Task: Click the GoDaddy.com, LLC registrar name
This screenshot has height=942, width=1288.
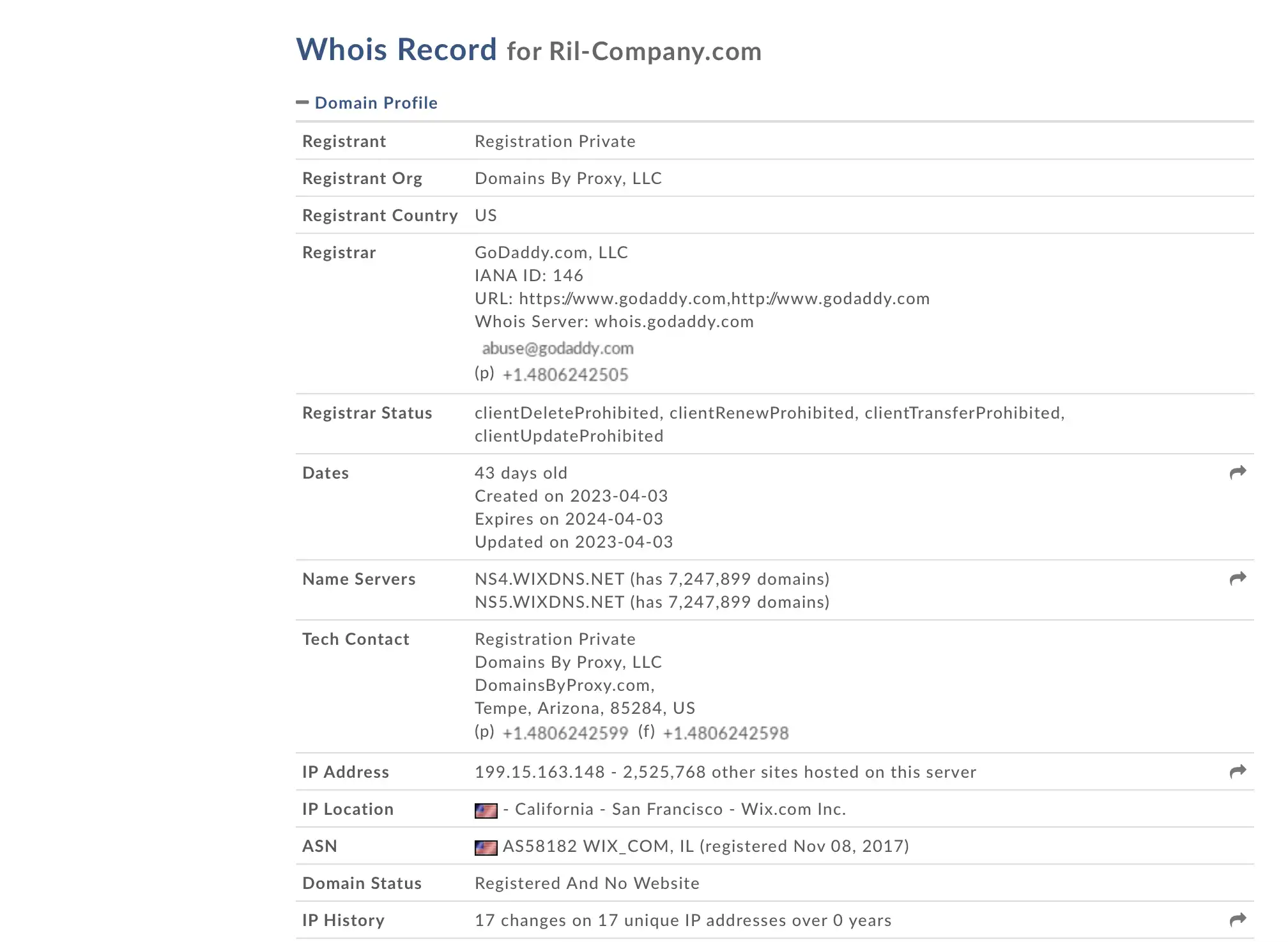Action: [551, 252]
